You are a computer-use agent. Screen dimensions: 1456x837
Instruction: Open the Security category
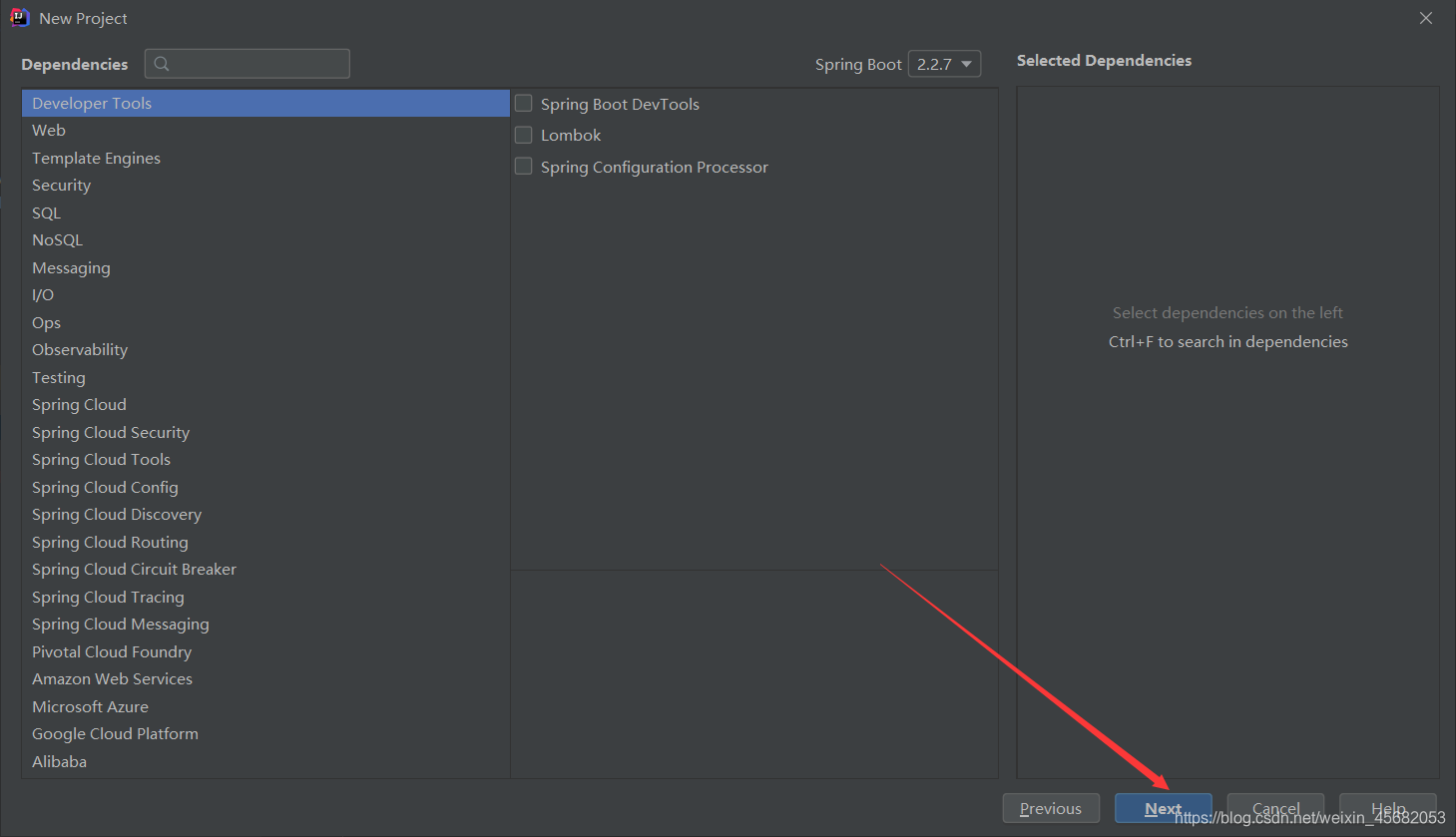point(265,186)
